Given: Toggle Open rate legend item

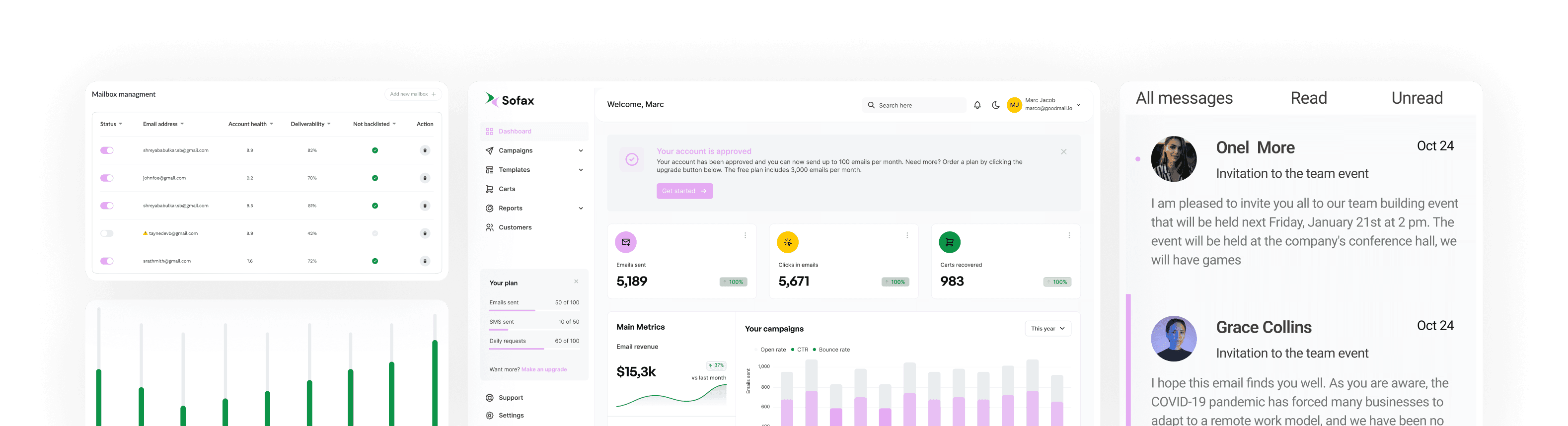Looking at the screenshot, I should 770,350.
